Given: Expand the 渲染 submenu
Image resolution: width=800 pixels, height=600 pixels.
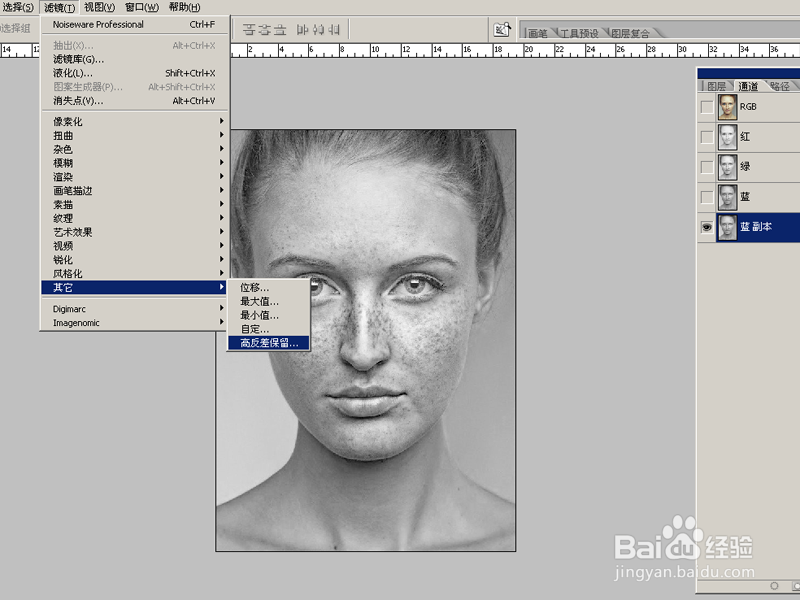Looking at the screenshot, I should tap(135, 177).
